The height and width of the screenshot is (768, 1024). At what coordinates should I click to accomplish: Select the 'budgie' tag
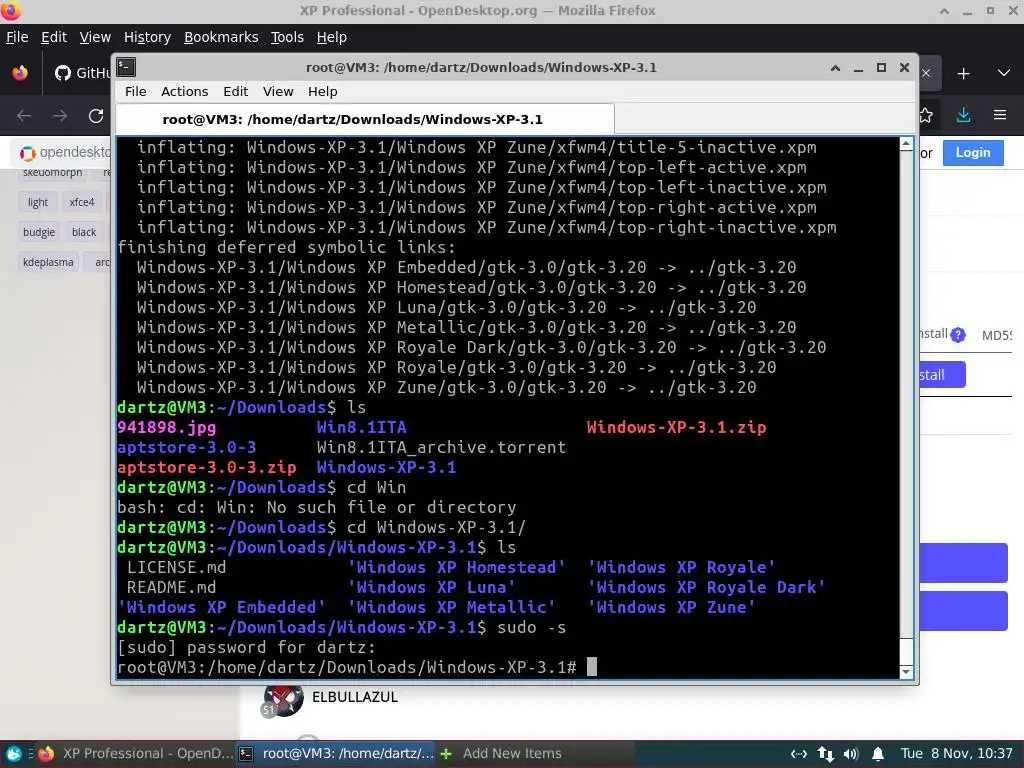tap(39, 232)
